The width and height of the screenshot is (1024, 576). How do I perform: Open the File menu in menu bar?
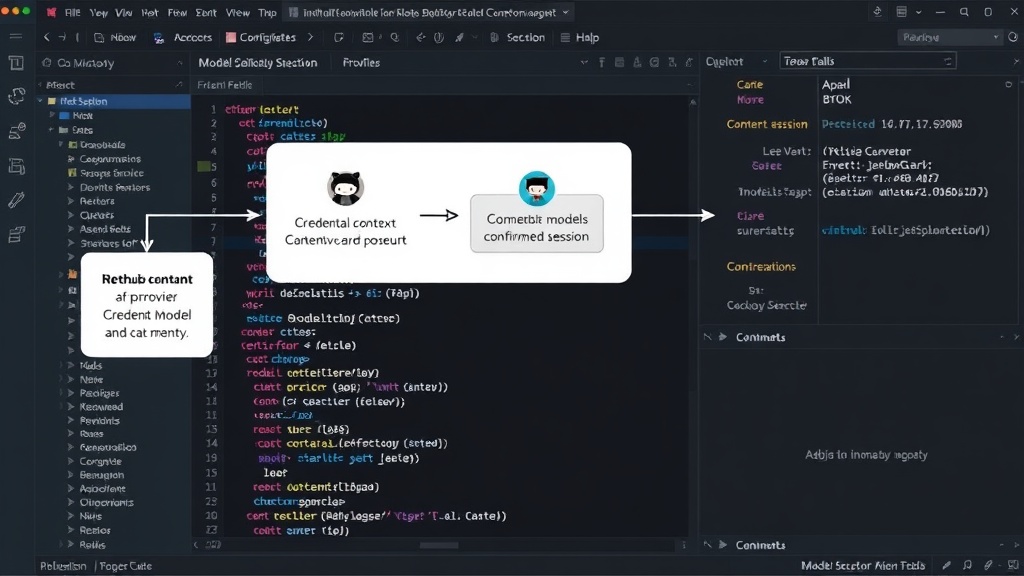point(72,12)
